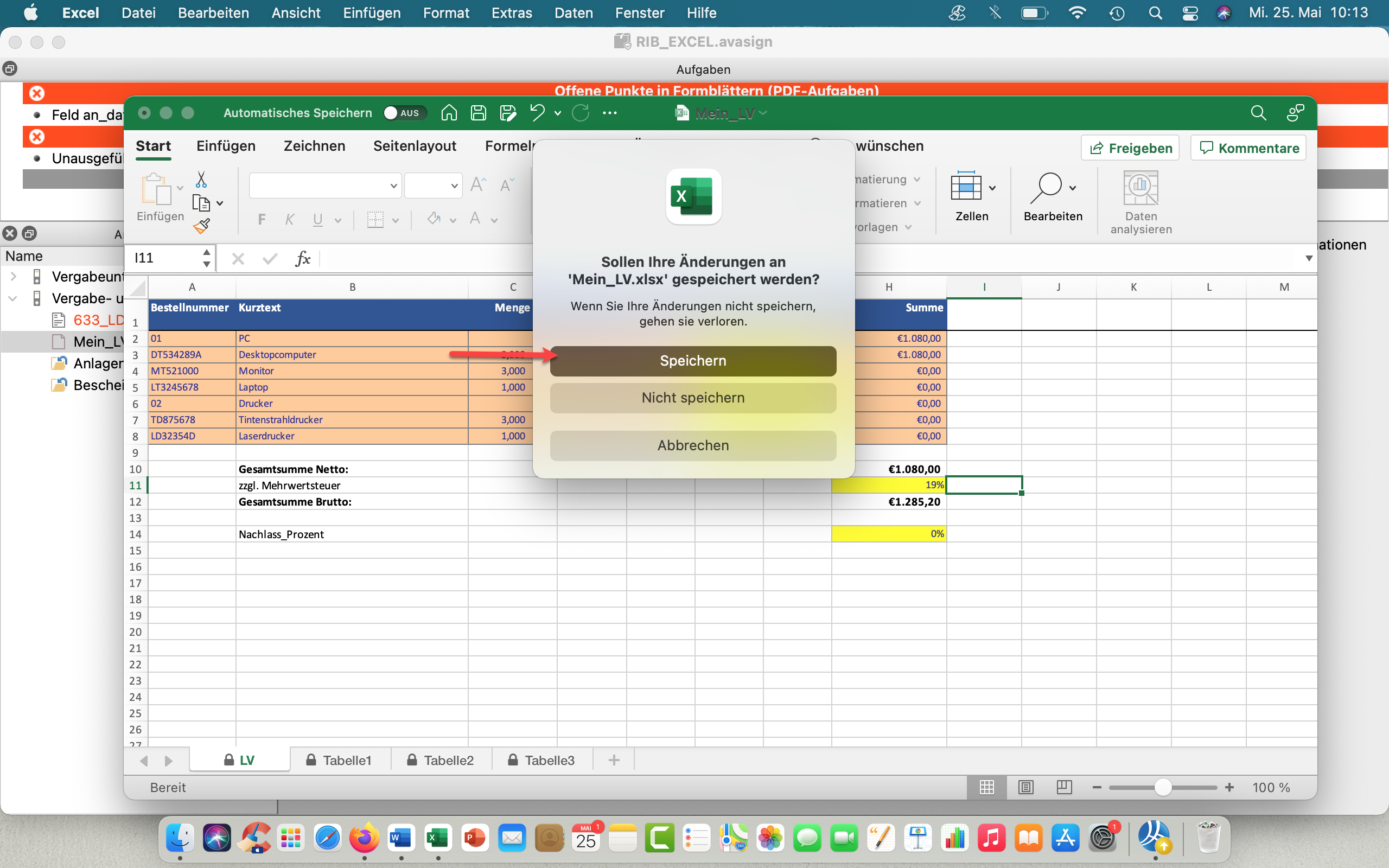Open the font name combo box
The image size is (1389, 868).
point(325,186)
